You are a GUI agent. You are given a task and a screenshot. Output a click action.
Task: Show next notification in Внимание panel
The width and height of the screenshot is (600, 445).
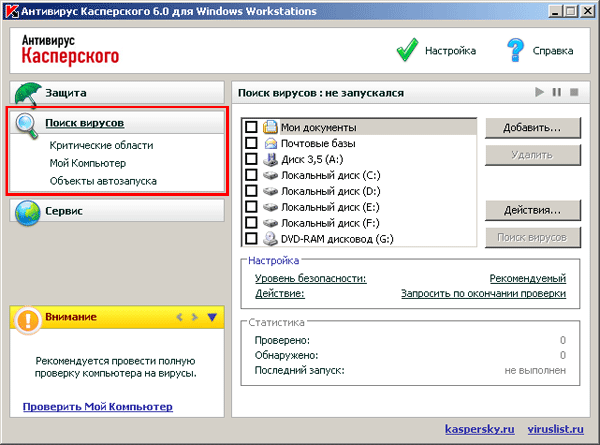[x=194, y=317]
